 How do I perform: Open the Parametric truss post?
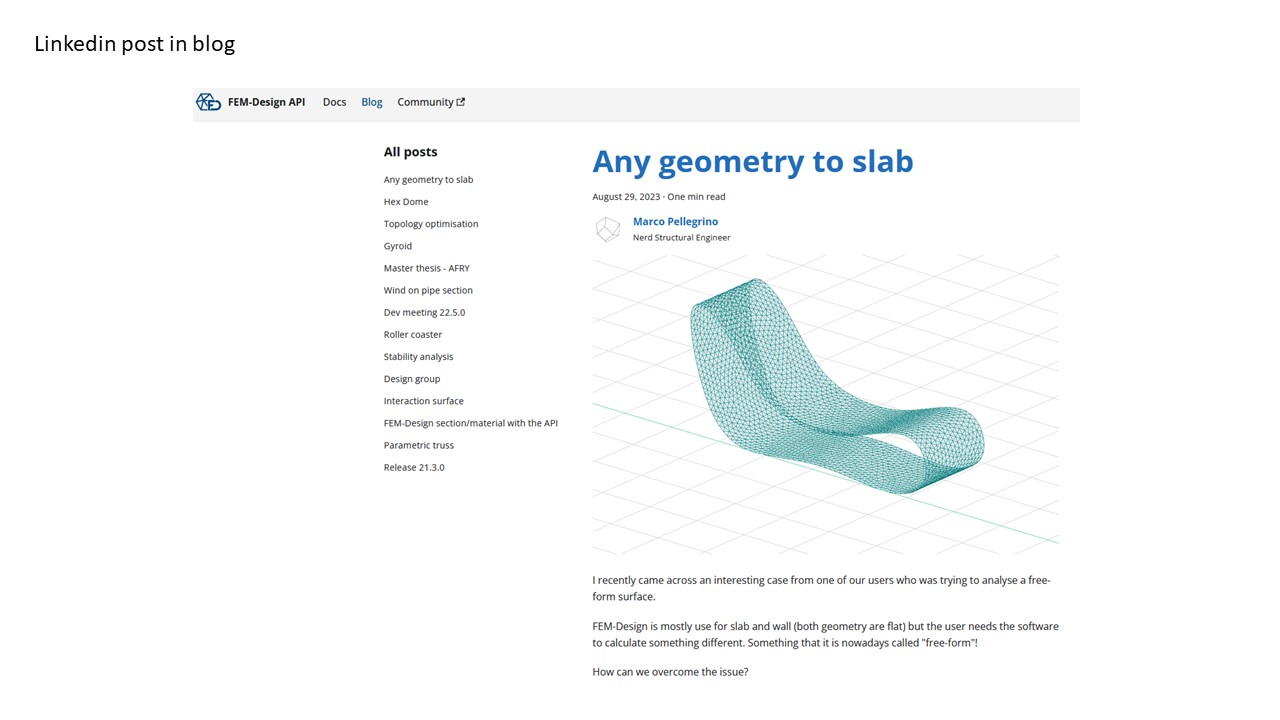pyautogui.click(x=418, y=445)
